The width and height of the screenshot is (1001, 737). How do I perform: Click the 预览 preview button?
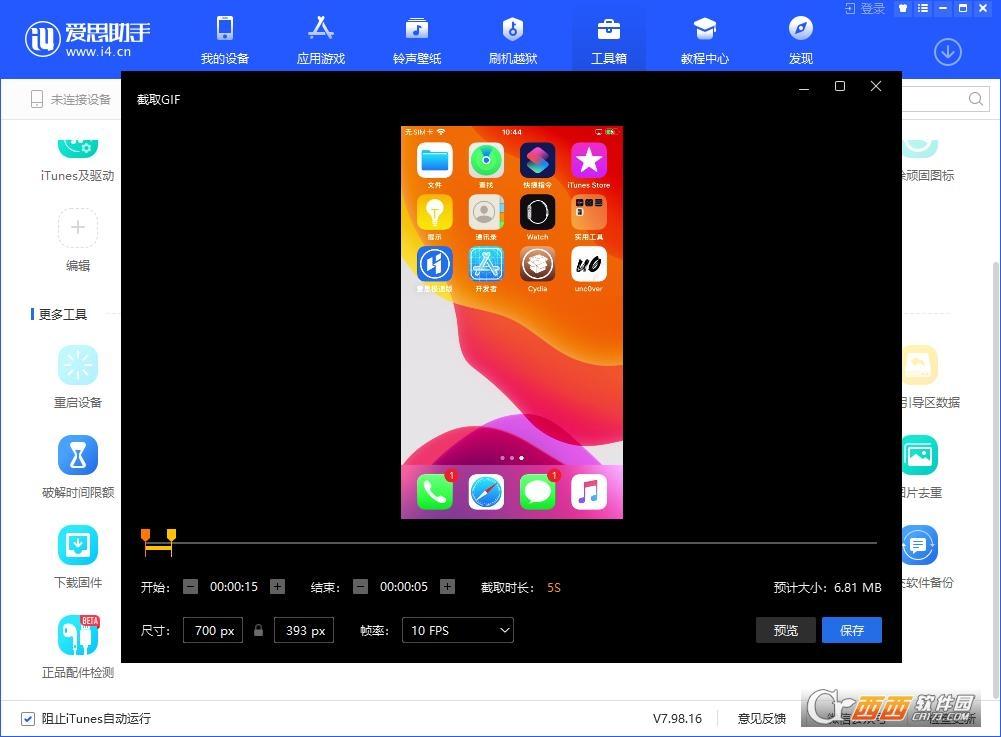coord(786,630)
